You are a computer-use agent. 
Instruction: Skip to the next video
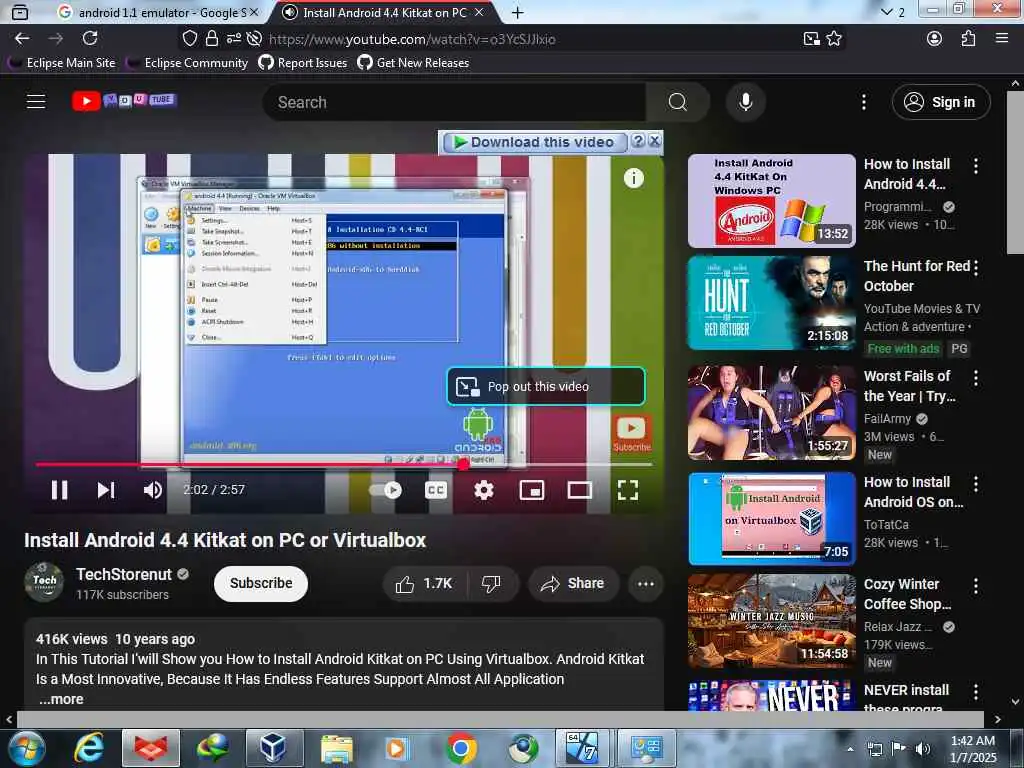(x=106, y=490)
